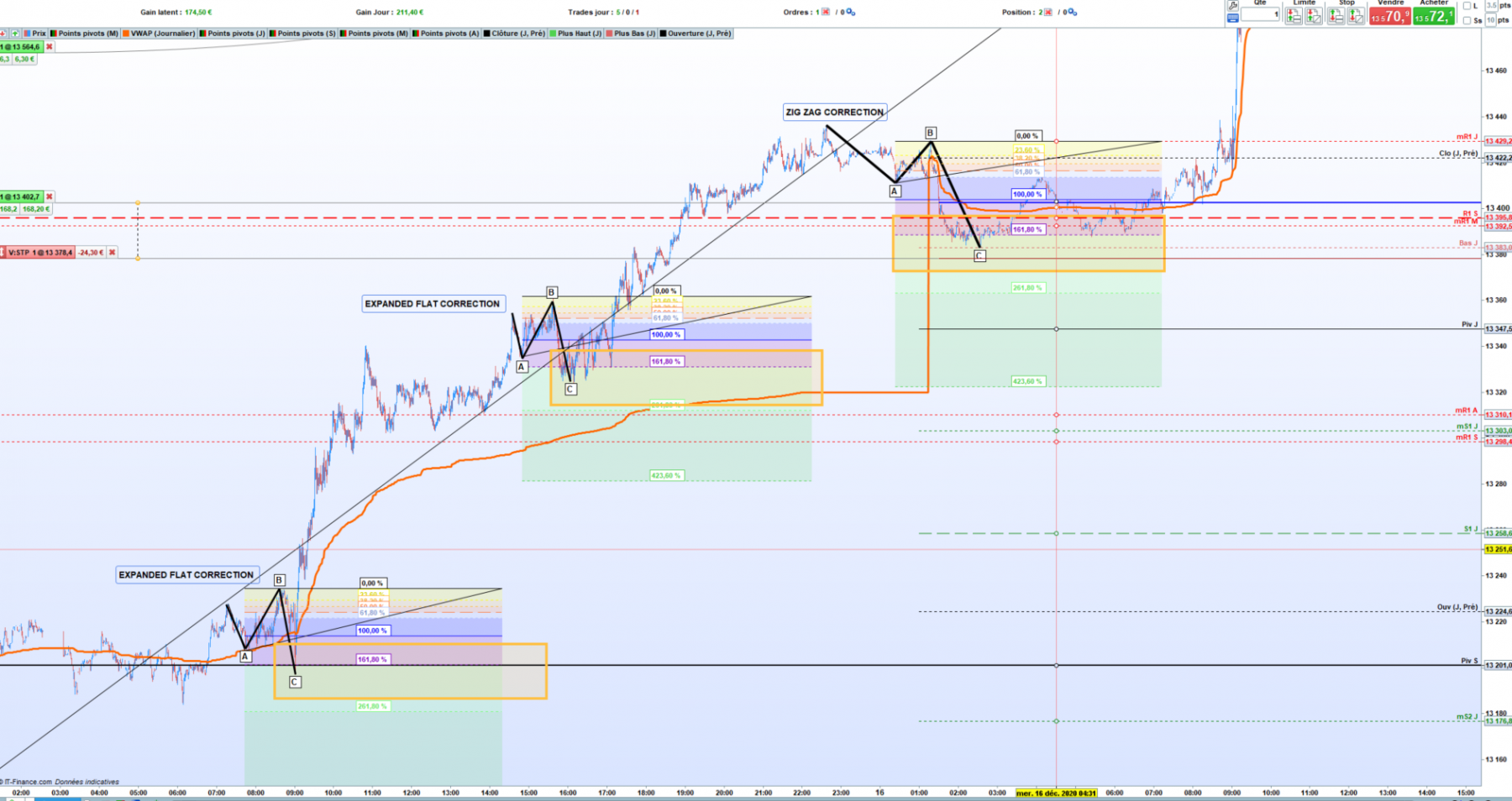Click the 10 pts field
The height and width of the screenshot is (801, 1512).
1491,20
